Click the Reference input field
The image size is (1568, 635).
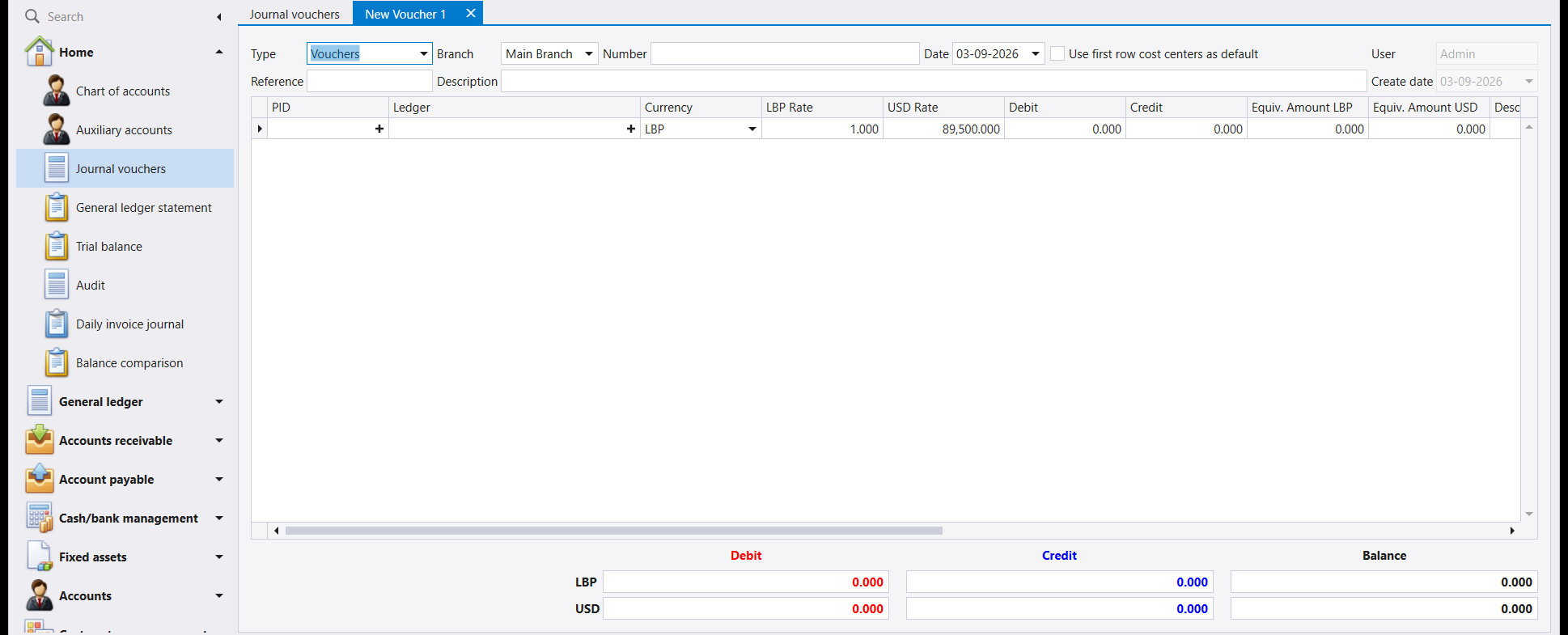click(370, 81)
